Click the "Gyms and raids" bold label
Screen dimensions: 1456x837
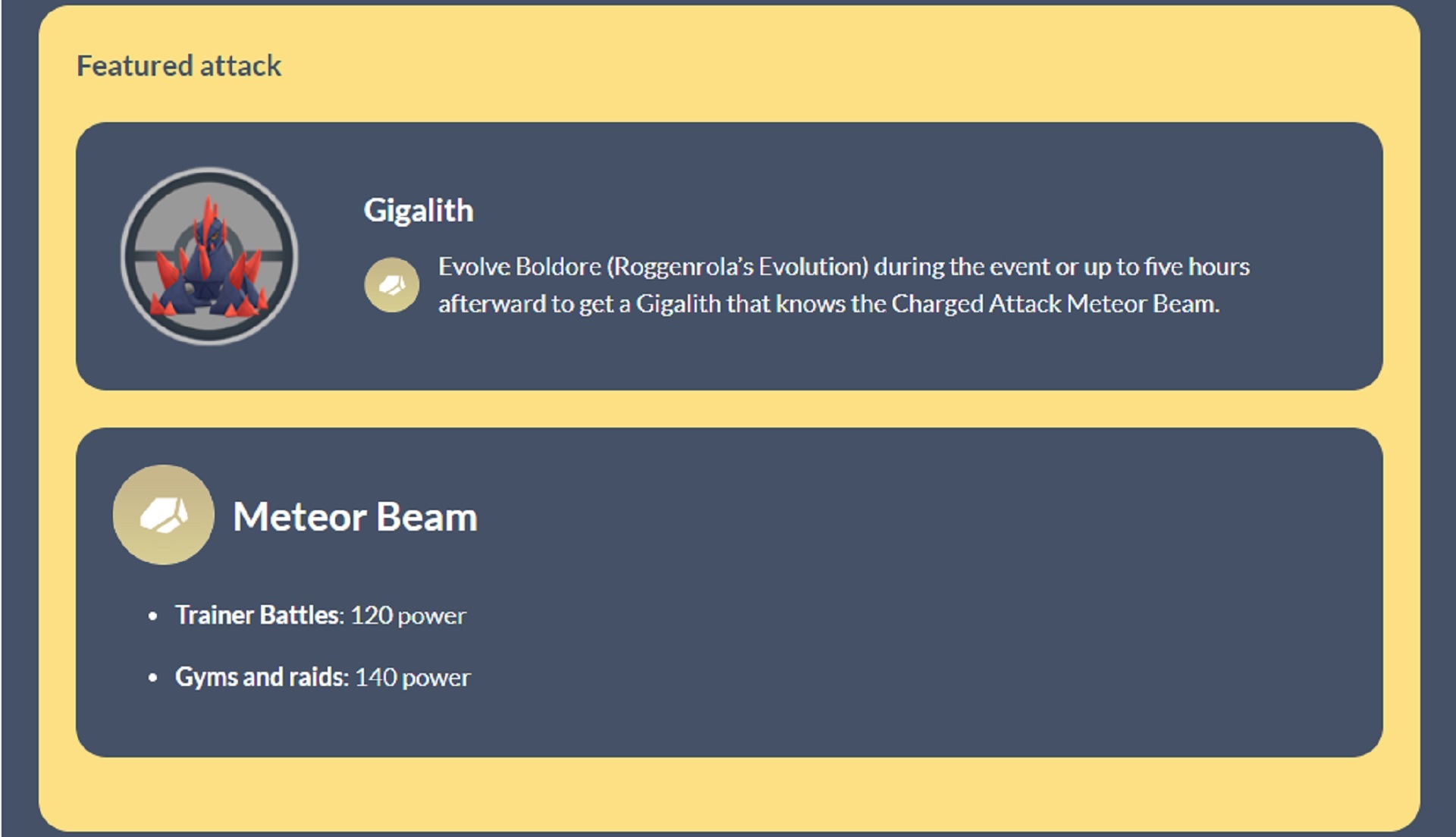[260, 677]
